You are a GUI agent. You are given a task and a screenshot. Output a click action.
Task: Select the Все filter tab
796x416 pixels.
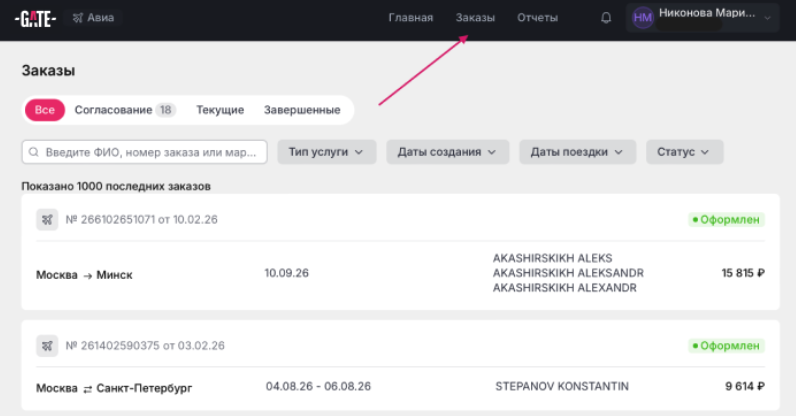[x=45, y=110]
